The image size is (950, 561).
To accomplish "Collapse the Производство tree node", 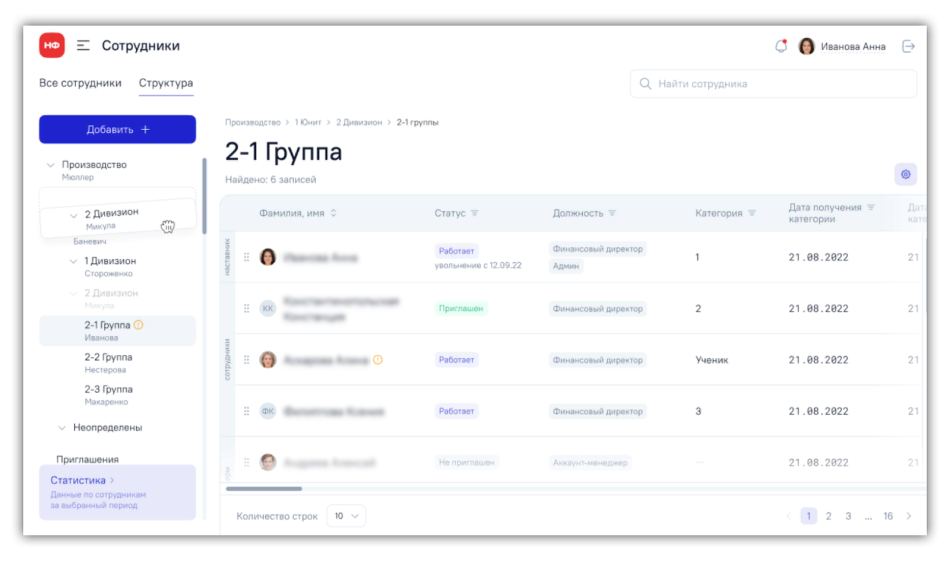I will 50,165.
